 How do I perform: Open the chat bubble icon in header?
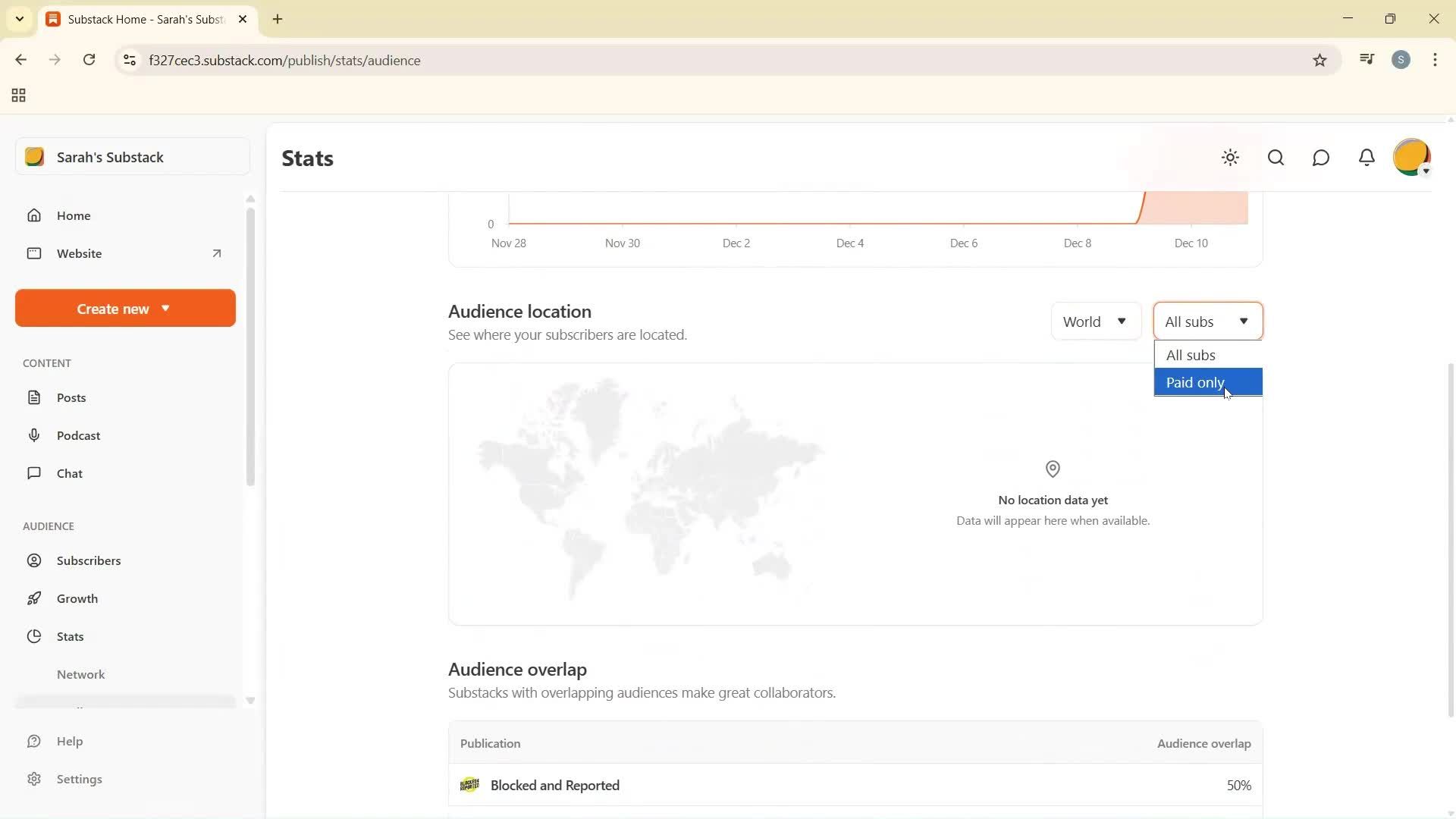1320,158
